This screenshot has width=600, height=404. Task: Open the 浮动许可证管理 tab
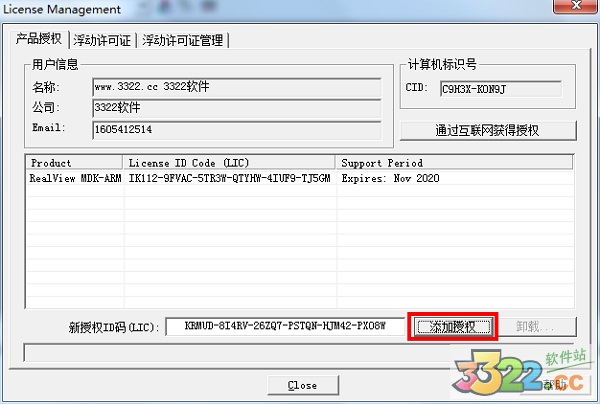[x=183, y=40]
